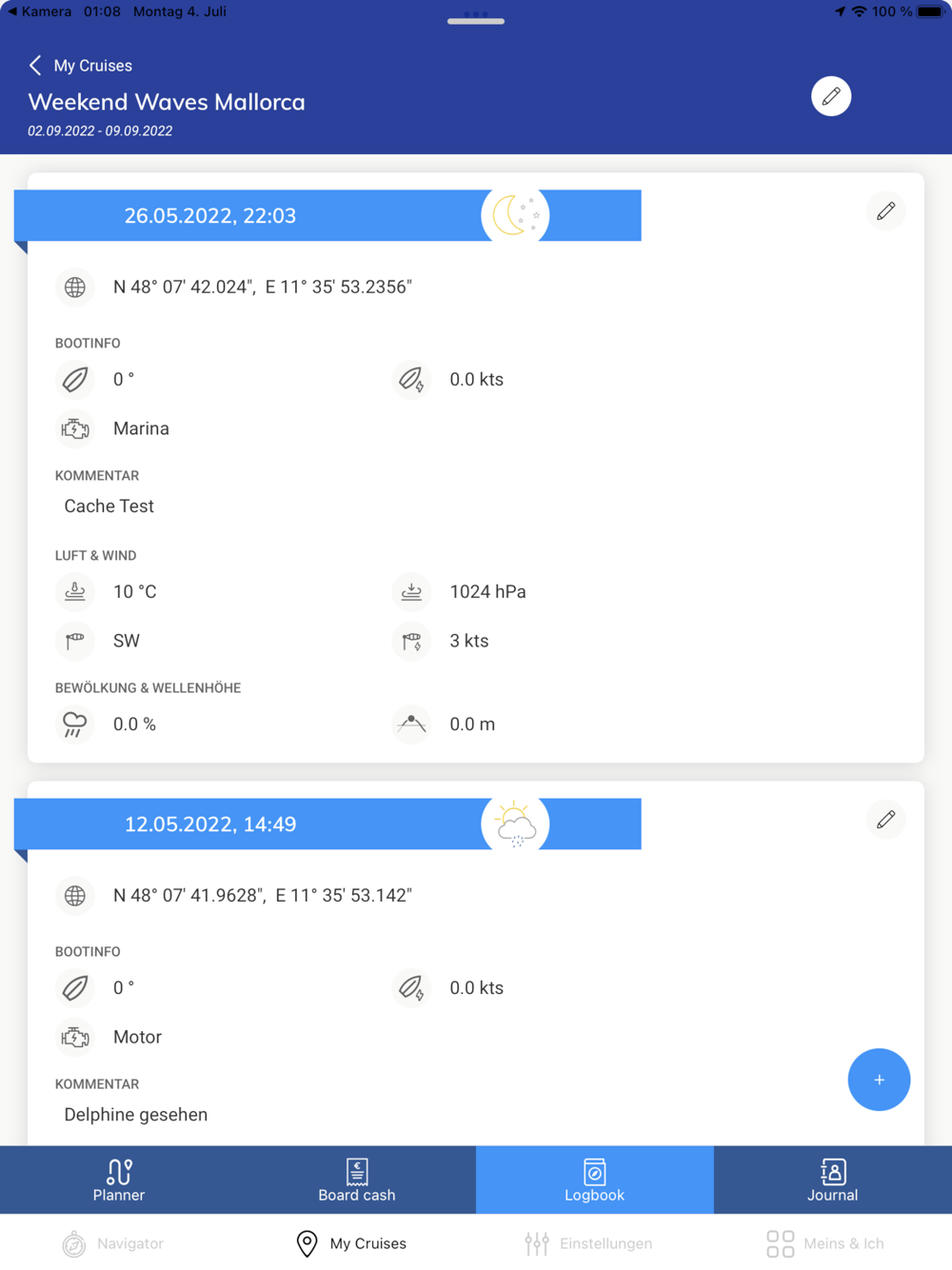The image size is (952, 1270).
Task: Open Meins & Ich section
Action: pyautogui.click(x=825, y=1243)
